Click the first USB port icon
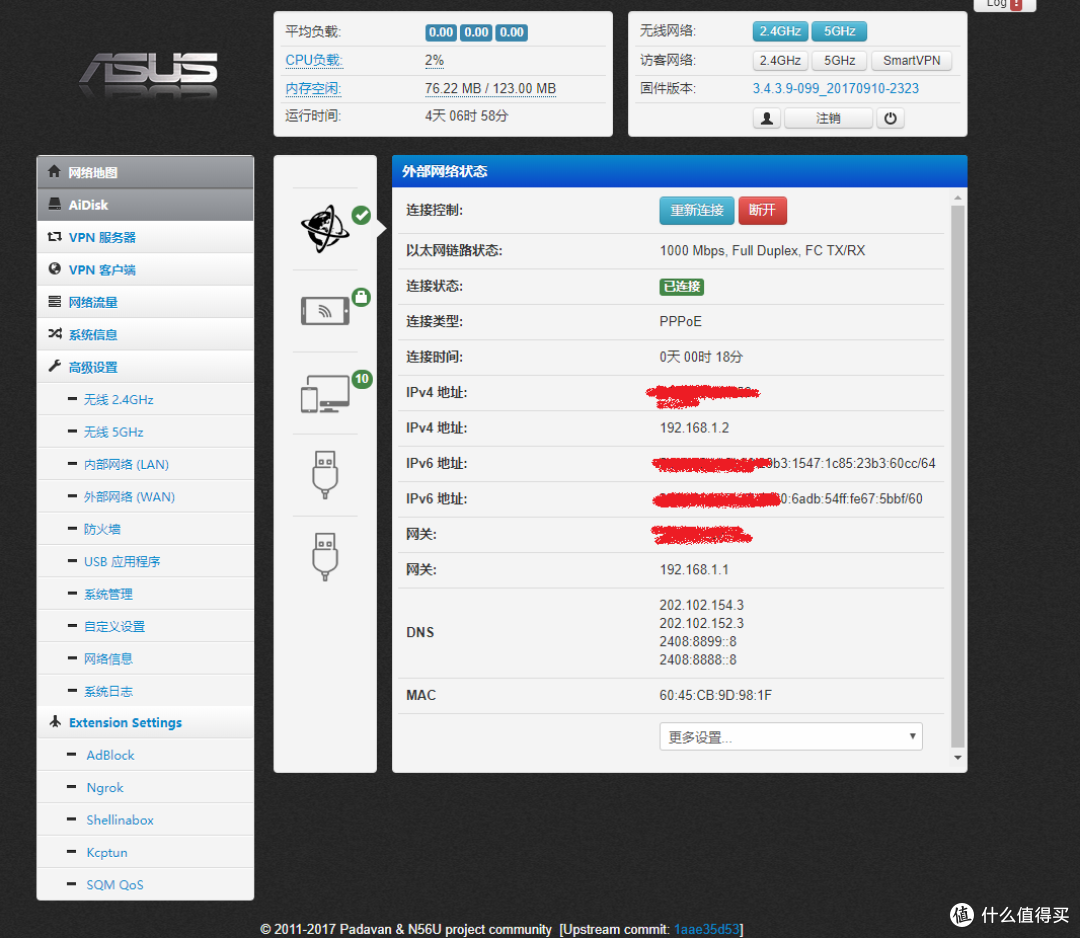Image resolution: width=1080 pixels, height=938 pixels. 325,475
